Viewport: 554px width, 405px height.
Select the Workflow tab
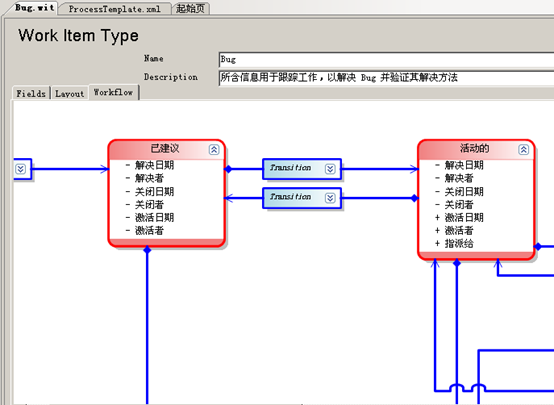[x=113, y=93]
